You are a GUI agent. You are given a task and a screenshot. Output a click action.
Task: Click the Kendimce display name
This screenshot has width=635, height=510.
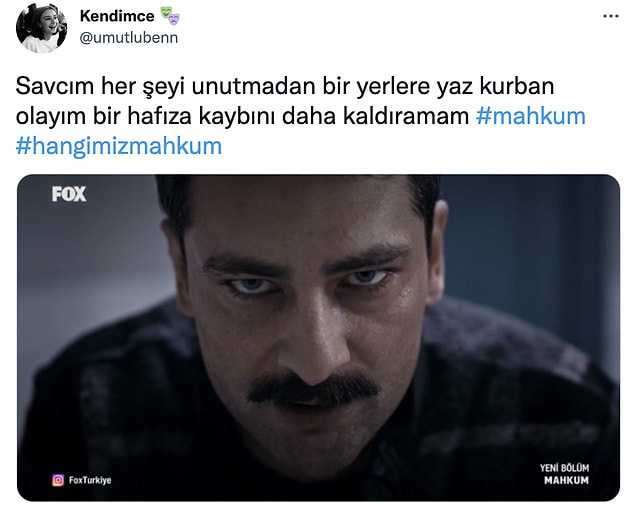coord(117,16)
